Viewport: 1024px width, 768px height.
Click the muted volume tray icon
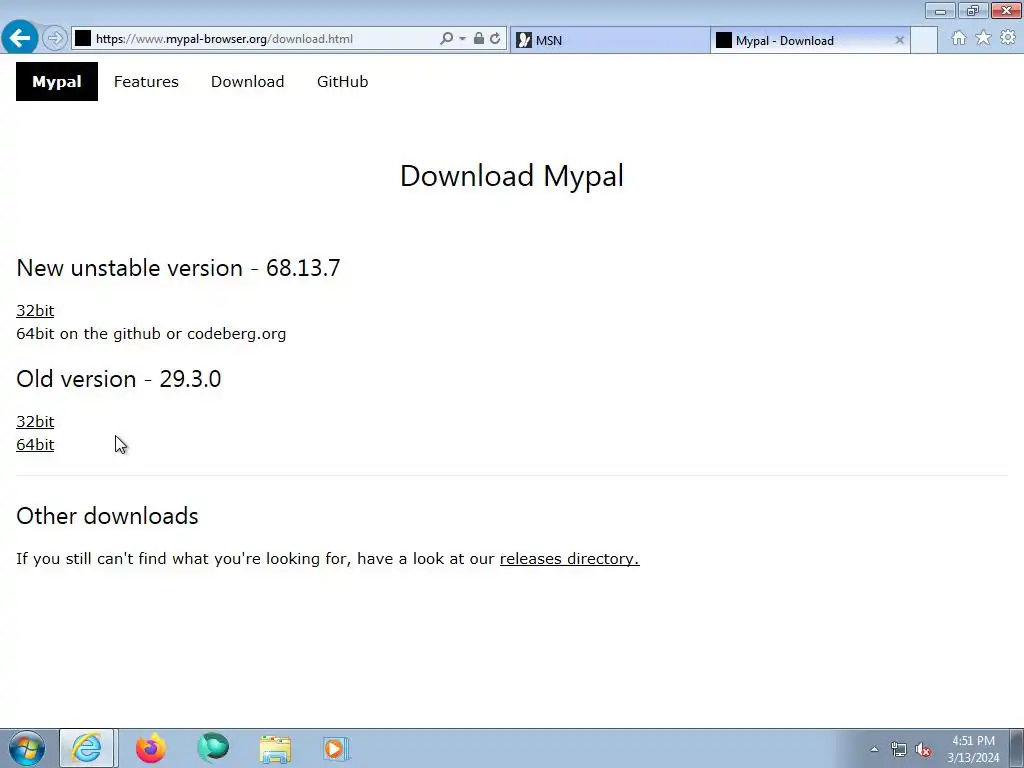tap(923, 750)
